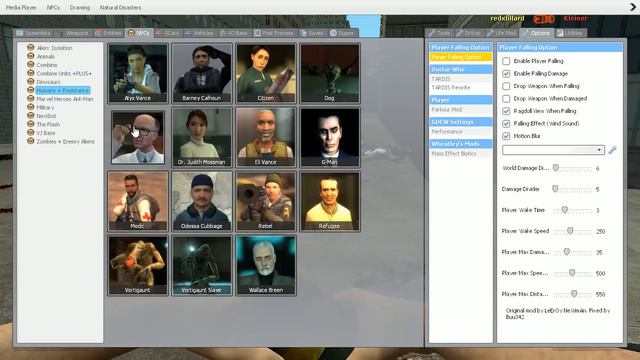Open Mass Effect Biotics options
Viewport: 640px width, 360px height.
tap(460, 154)
